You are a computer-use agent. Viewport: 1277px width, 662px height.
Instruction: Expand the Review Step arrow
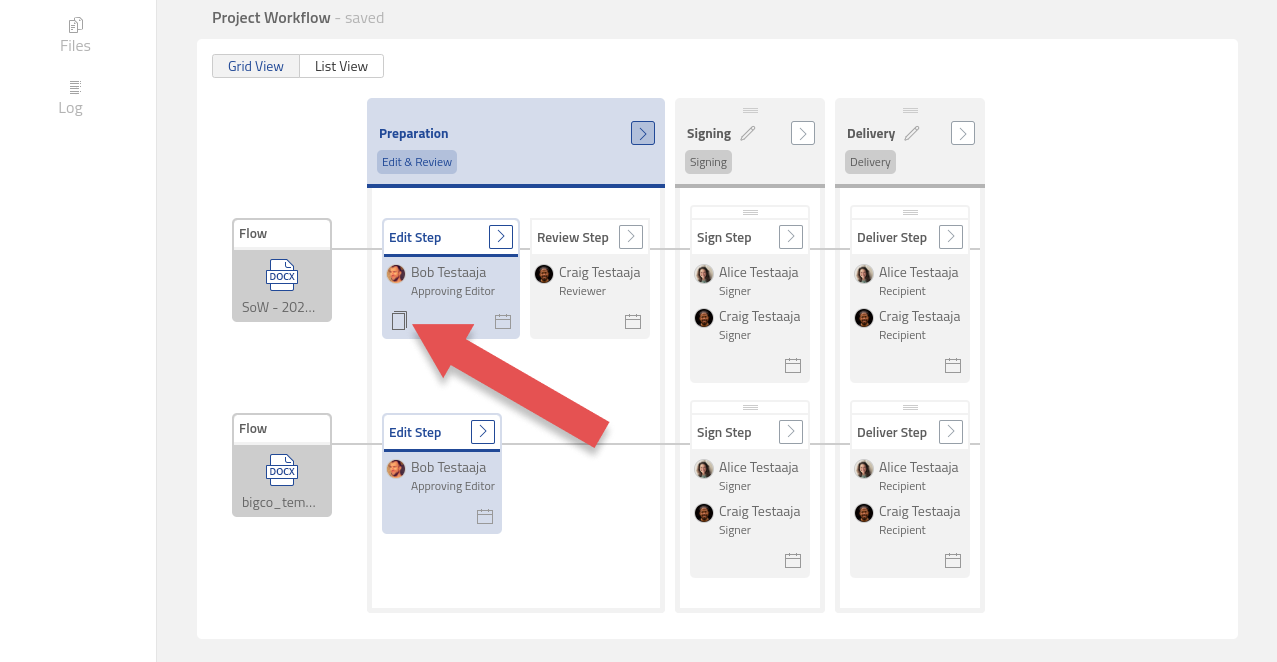click(x=630, y=237)
